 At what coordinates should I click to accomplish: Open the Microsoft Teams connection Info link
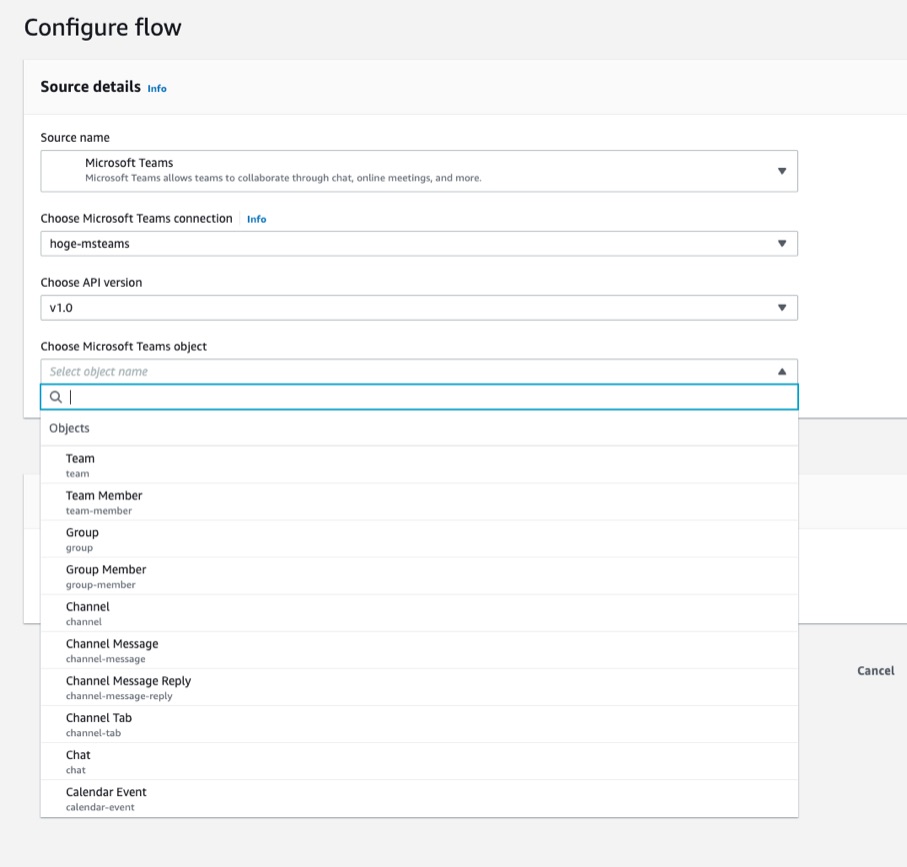[256, 219]
